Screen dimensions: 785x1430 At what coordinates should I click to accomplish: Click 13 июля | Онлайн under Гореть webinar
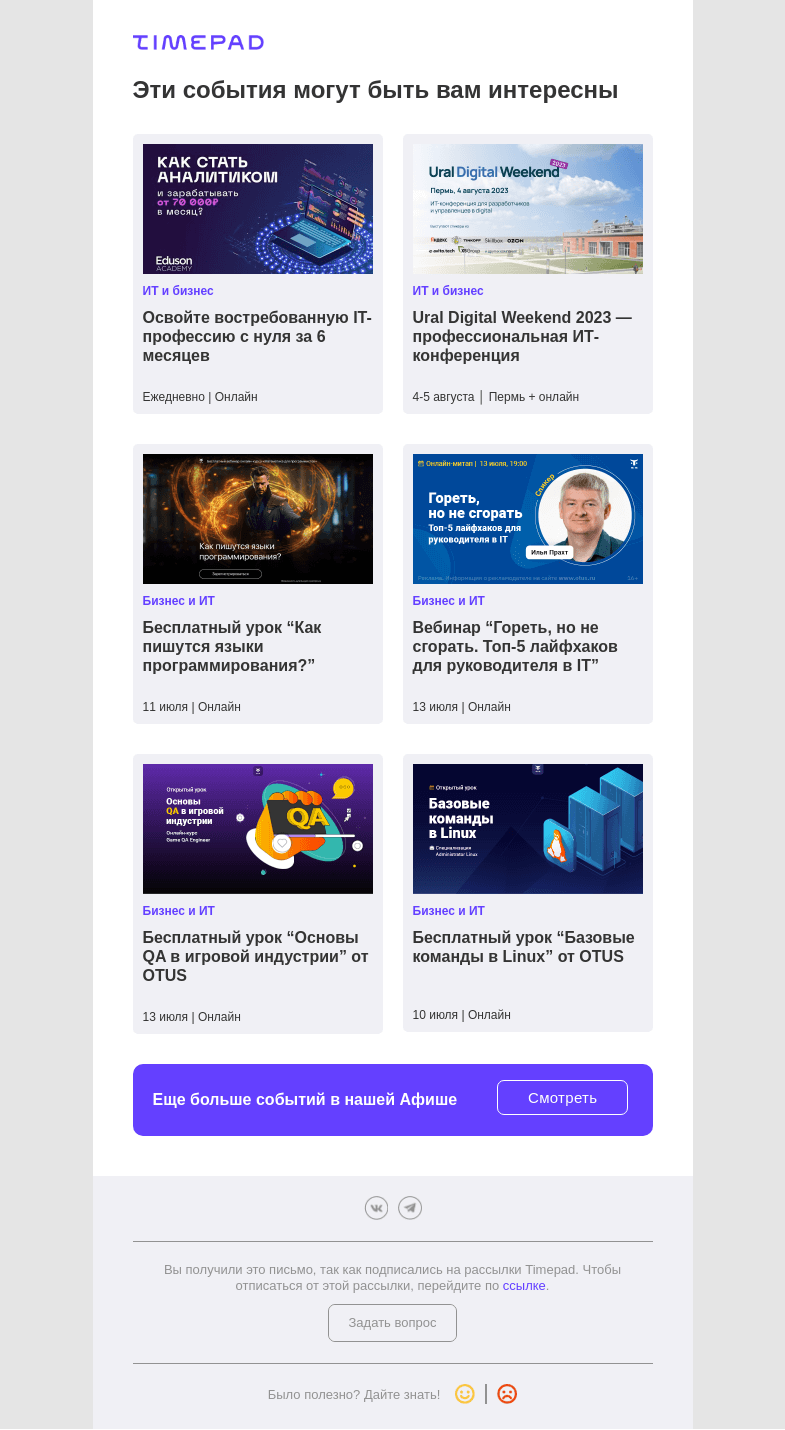click(x=462, y=707)
